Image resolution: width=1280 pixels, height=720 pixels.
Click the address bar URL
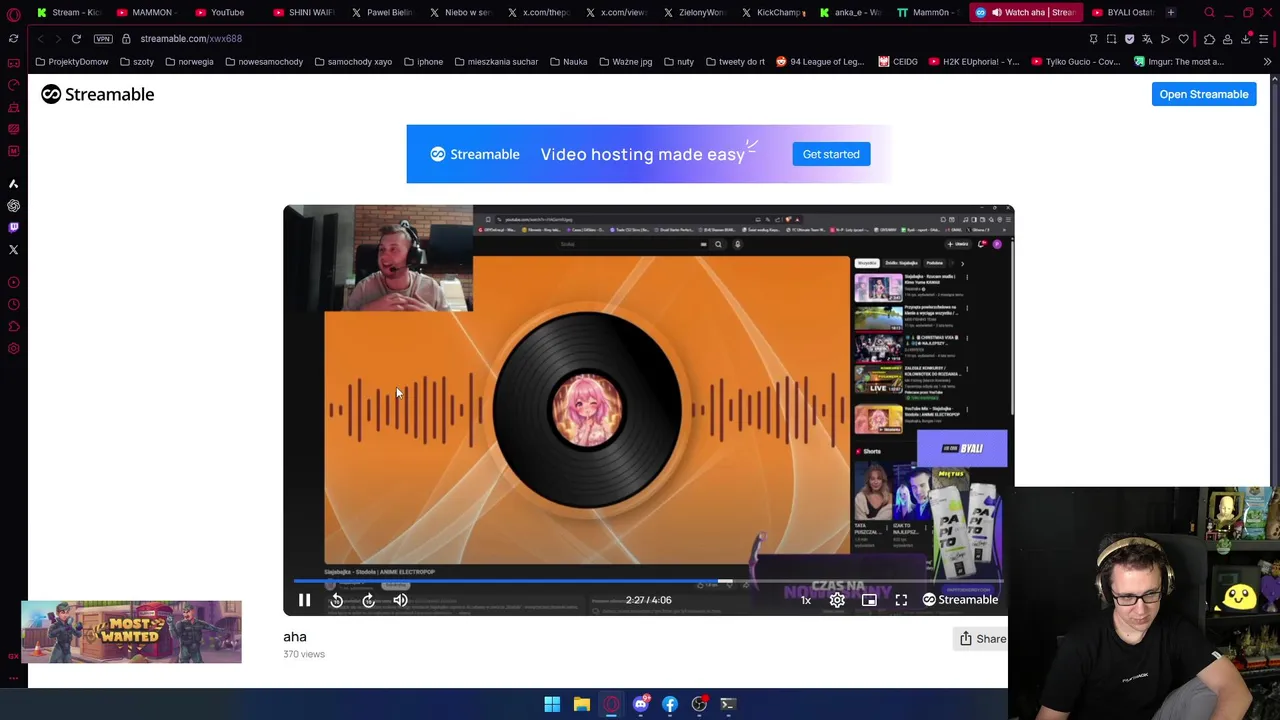(x=191, y=38)
